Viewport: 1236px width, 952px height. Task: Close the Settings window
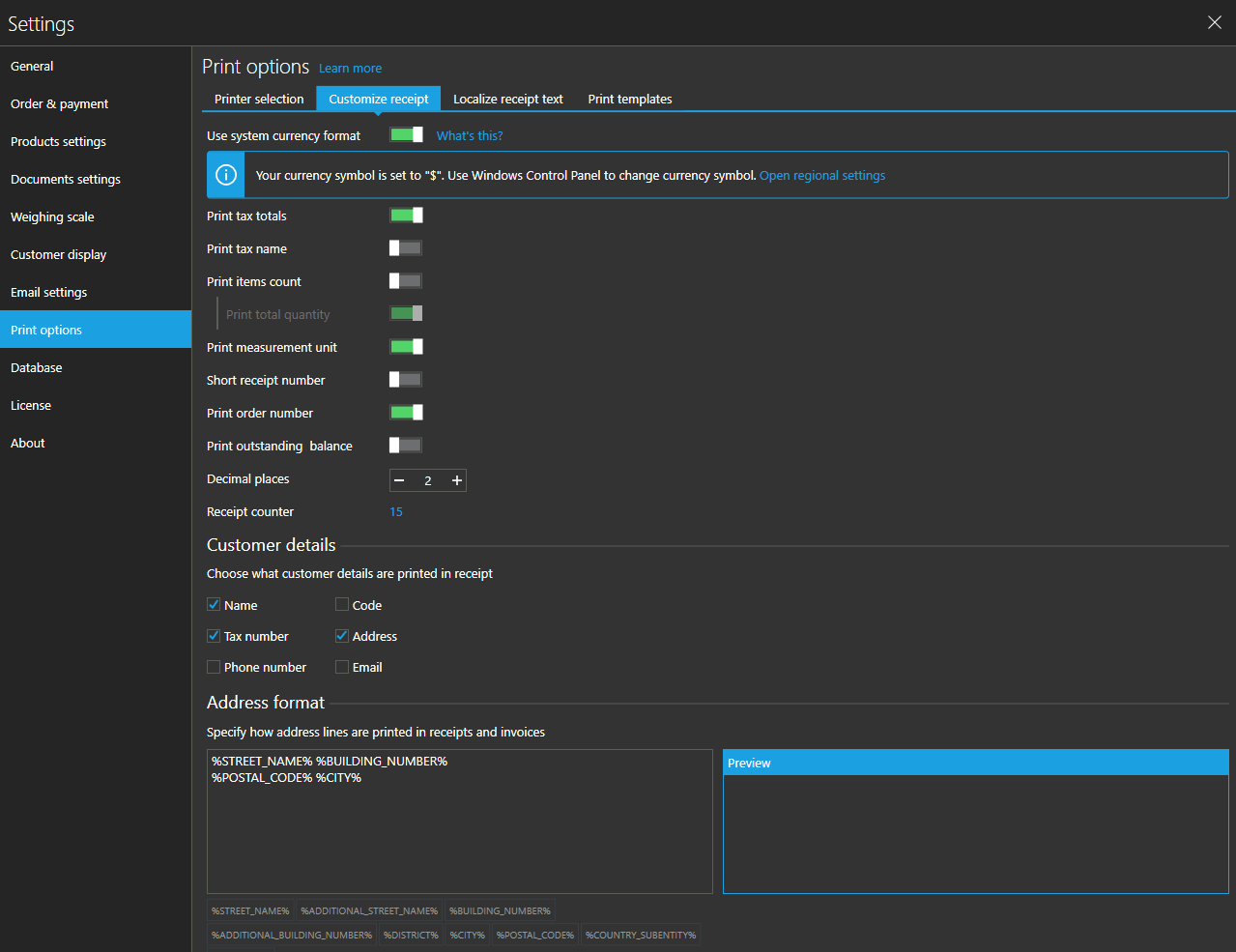(x=1215, y=22)
